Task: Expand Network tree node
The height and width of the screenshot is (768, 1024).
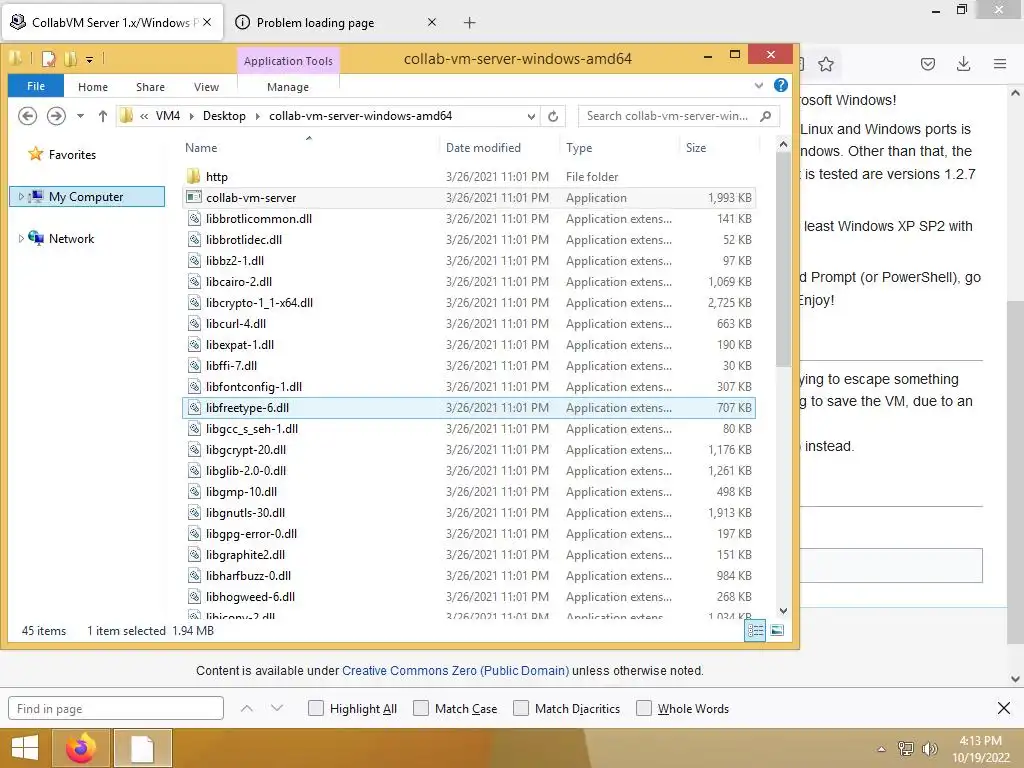Action: (21, 238)
